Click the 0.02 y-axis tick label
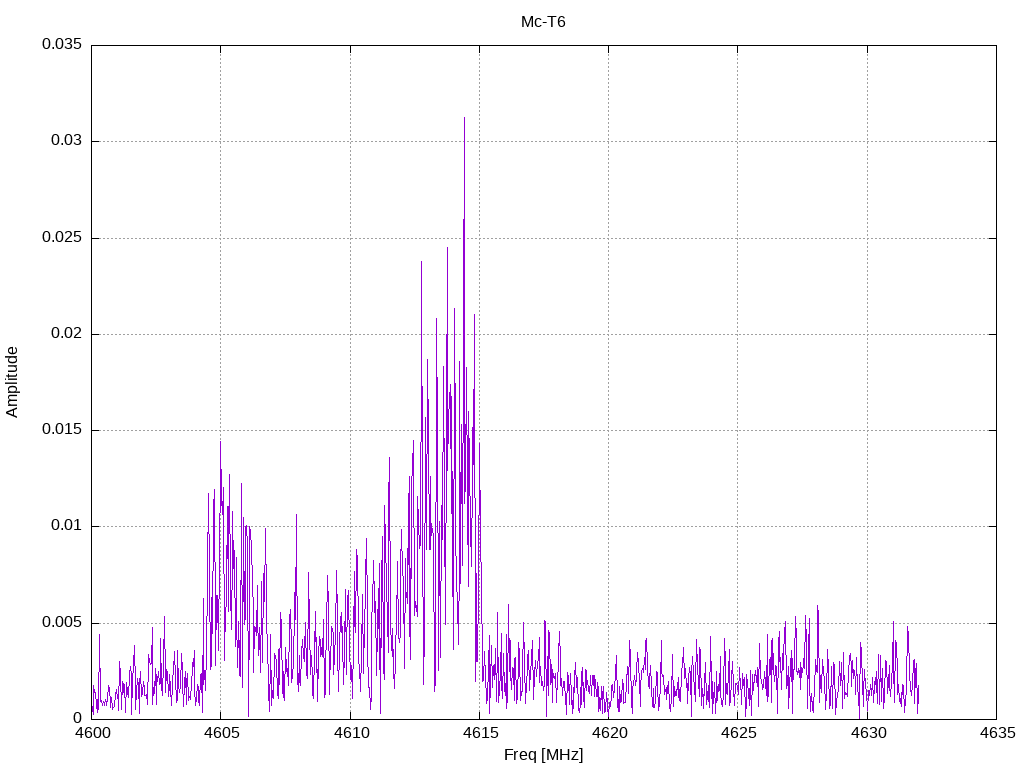The width and height of the screenshot is (1024, 768). [x=65, y=334]
